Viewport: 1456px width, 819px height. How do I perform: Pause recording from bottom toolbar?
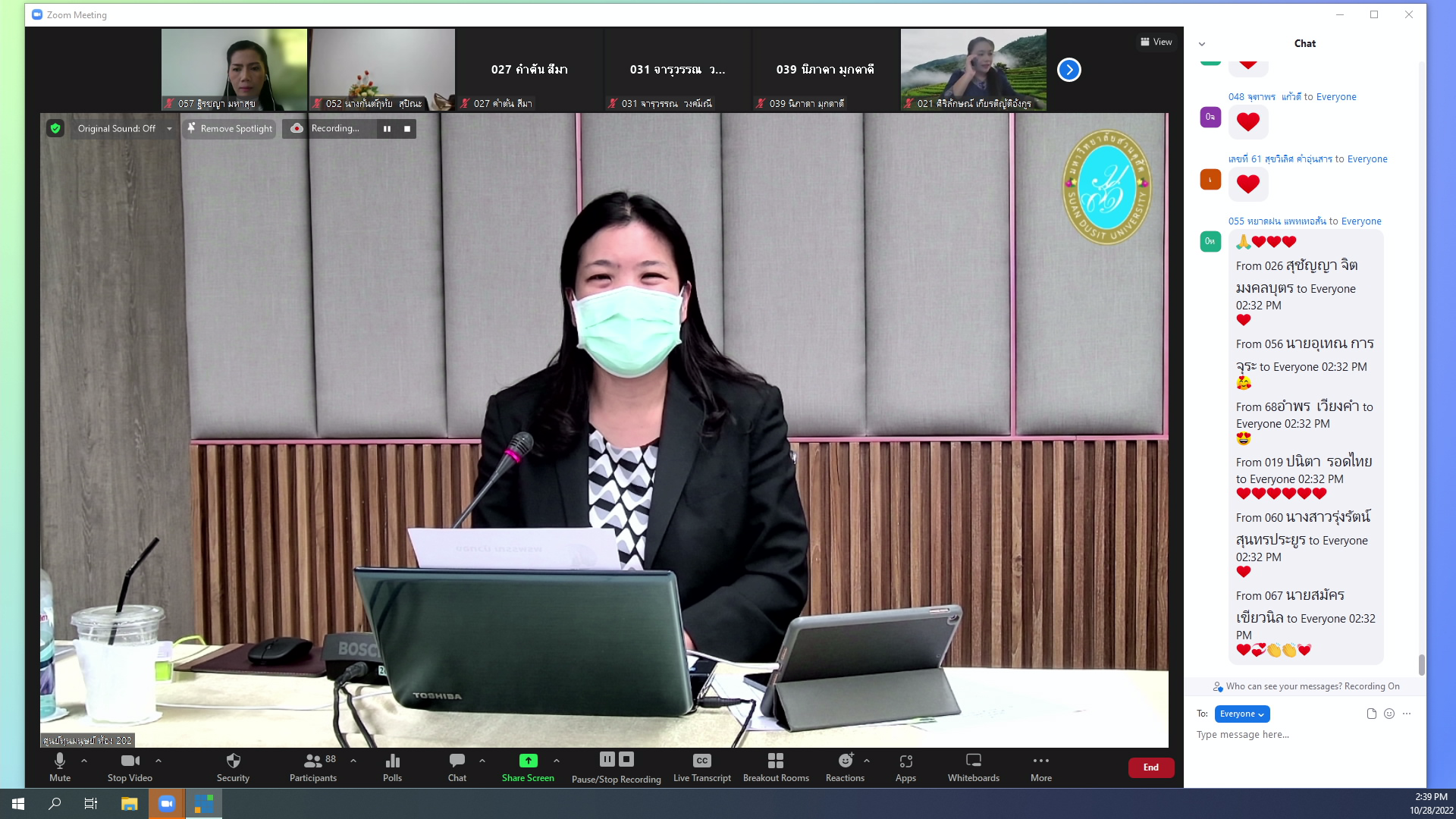[x=607, y=759]
